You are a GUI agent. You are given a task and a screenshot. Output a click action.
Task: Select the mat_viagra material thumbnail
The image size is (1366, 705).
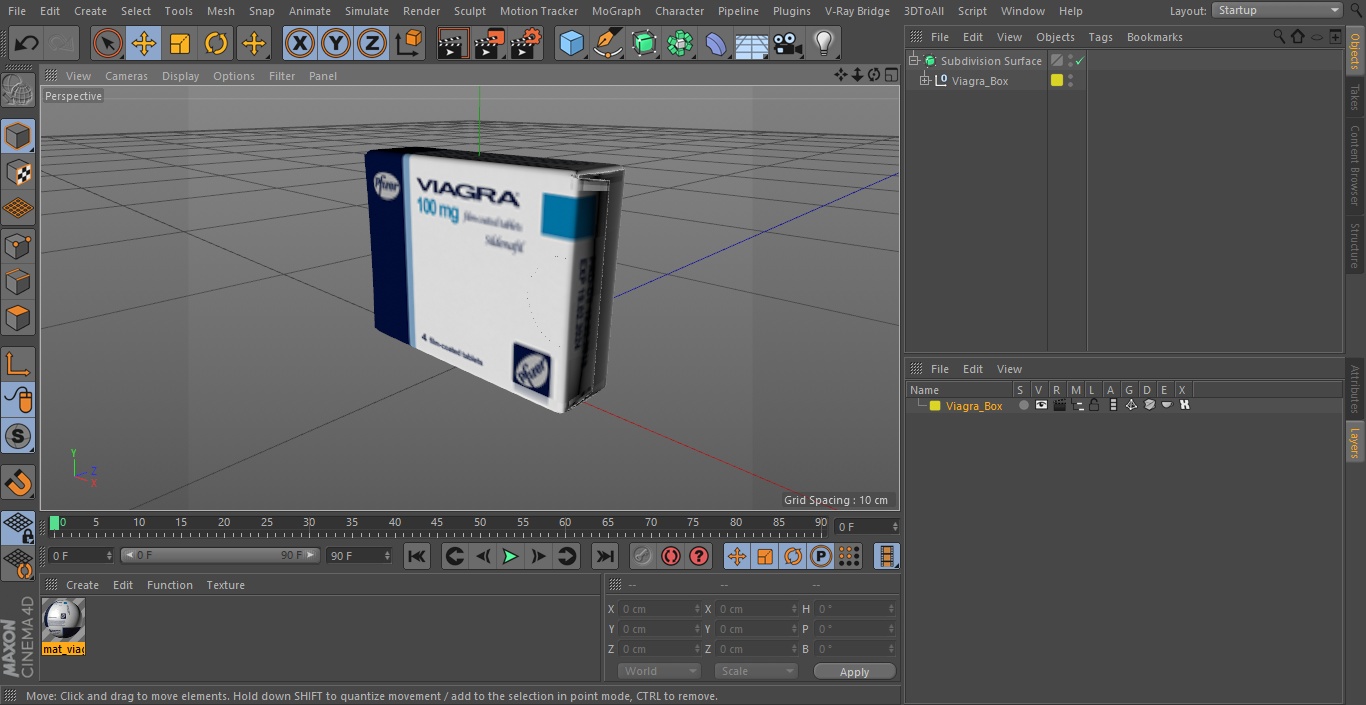coord(64,621)
